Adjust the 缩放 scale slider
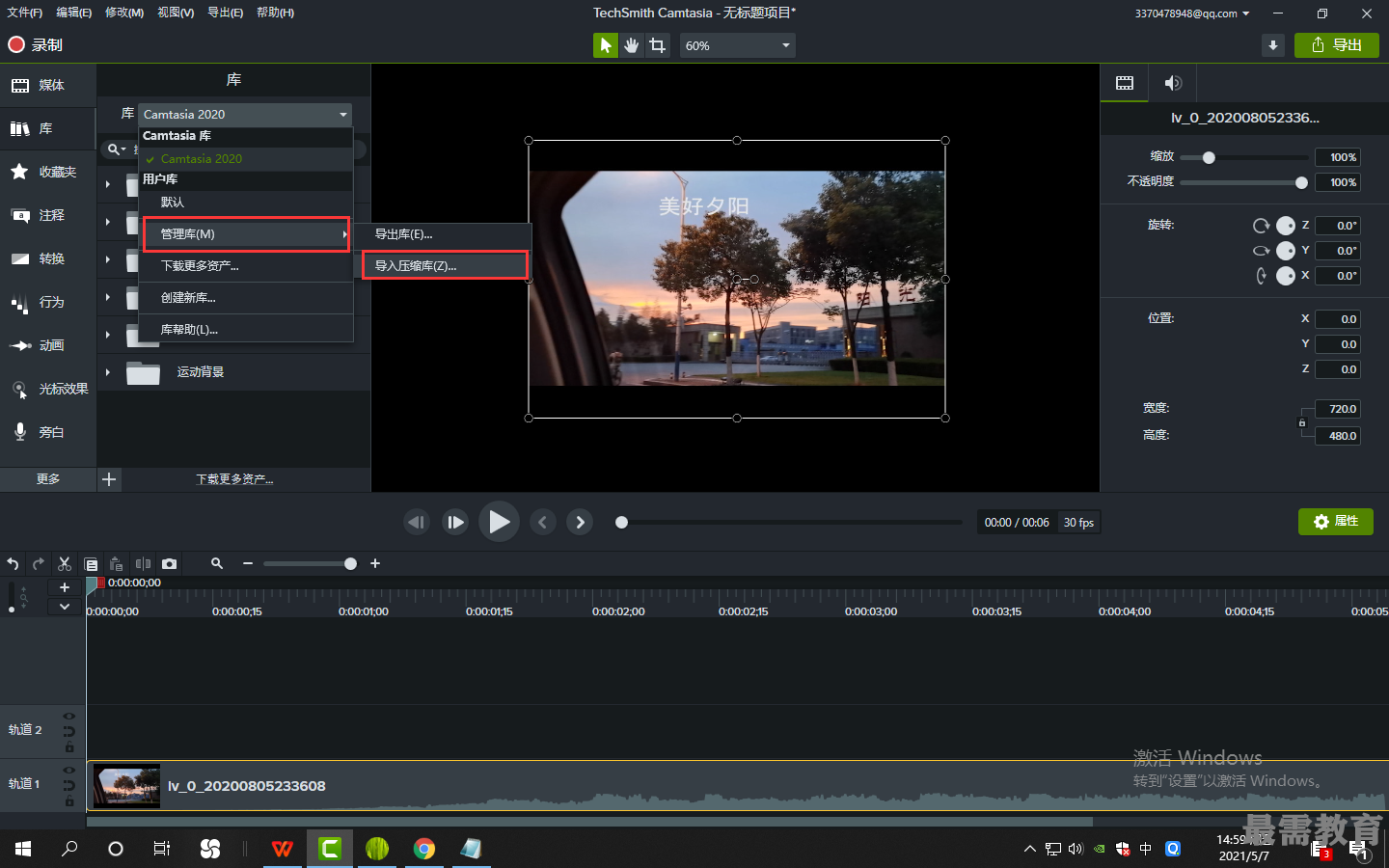The image size is (1389, 868). 1209,157
